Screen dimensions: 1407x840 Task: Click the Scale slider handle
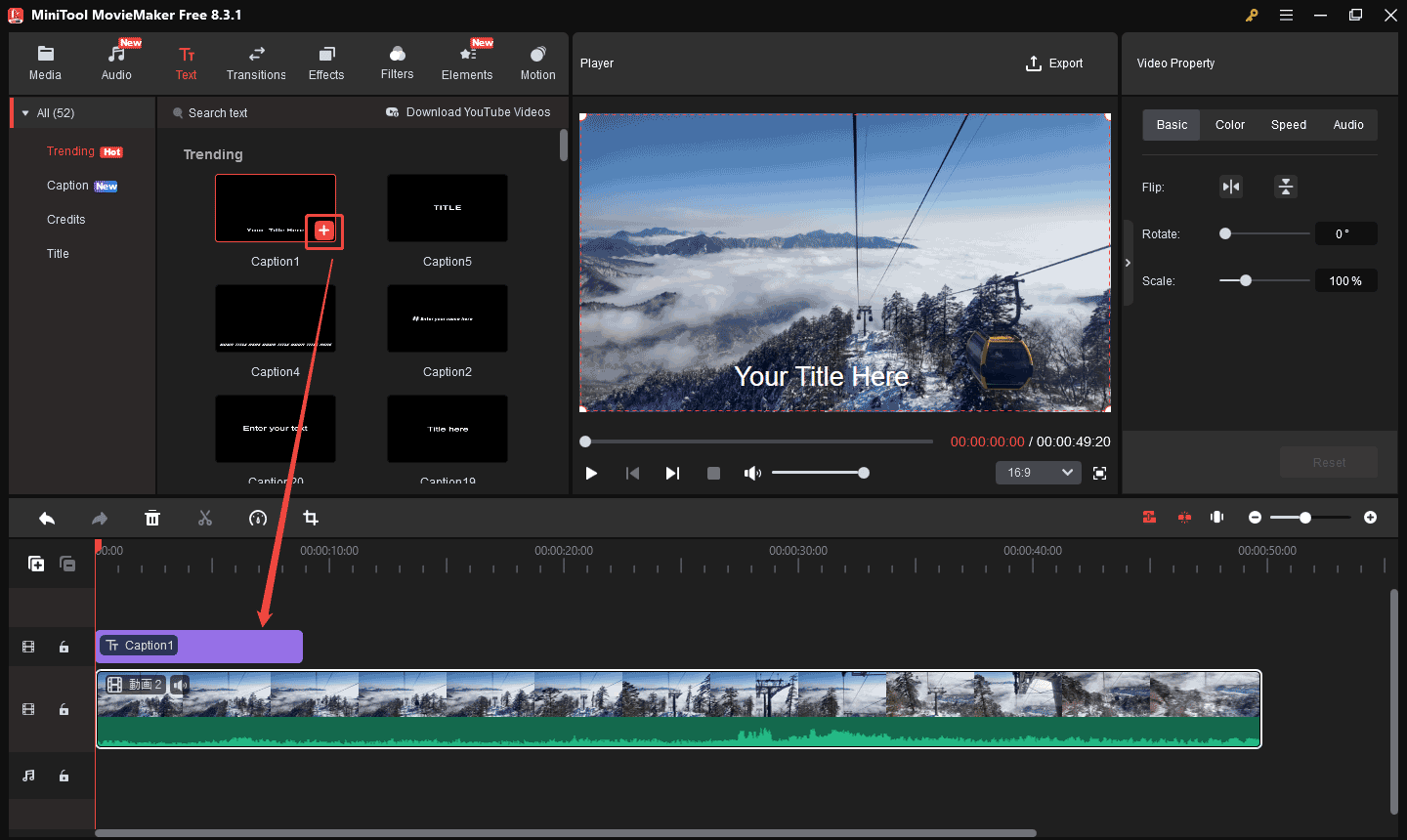[1246, 280]
